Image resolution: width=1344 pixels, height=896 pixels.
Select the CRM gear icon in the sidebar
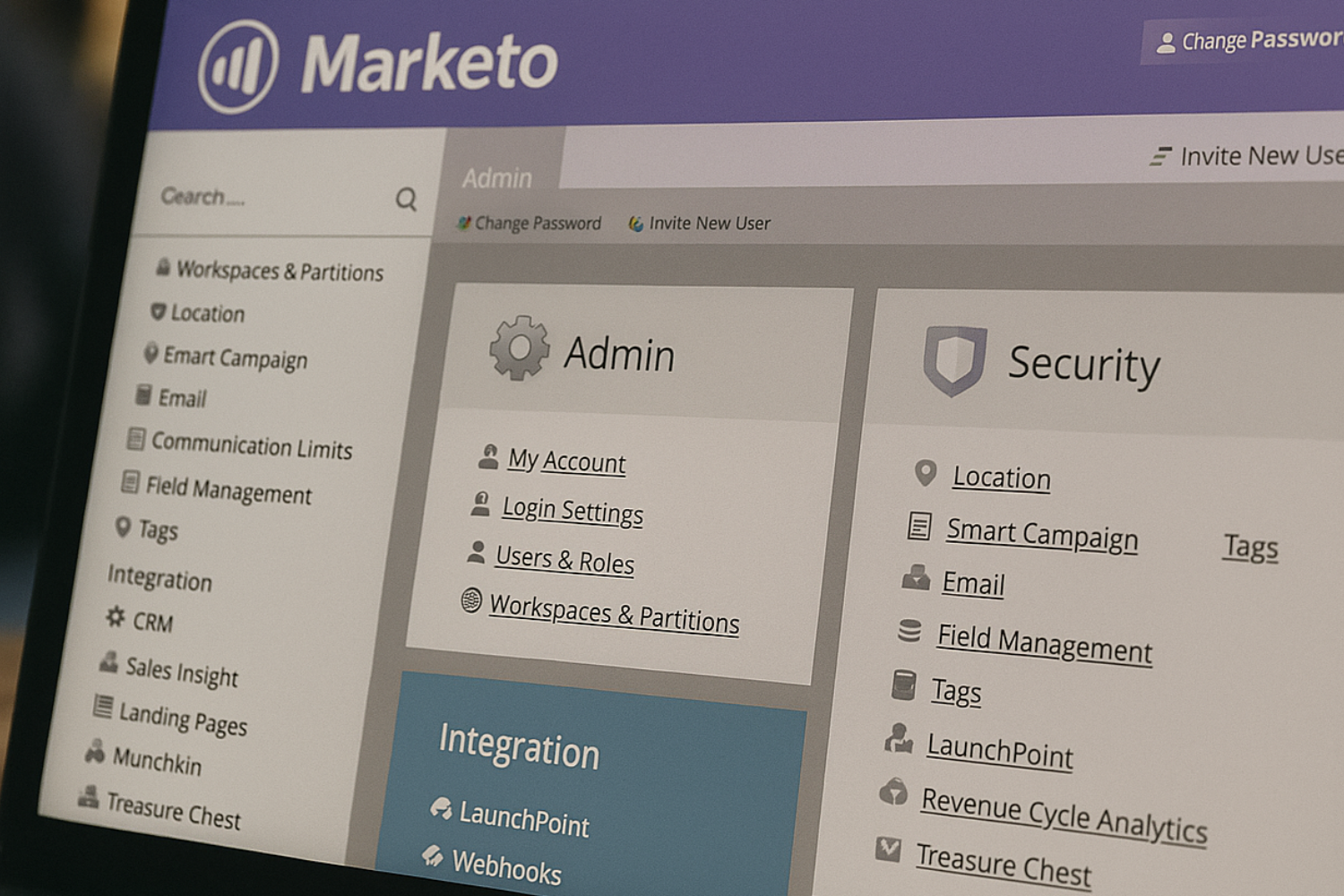point(114,618)
